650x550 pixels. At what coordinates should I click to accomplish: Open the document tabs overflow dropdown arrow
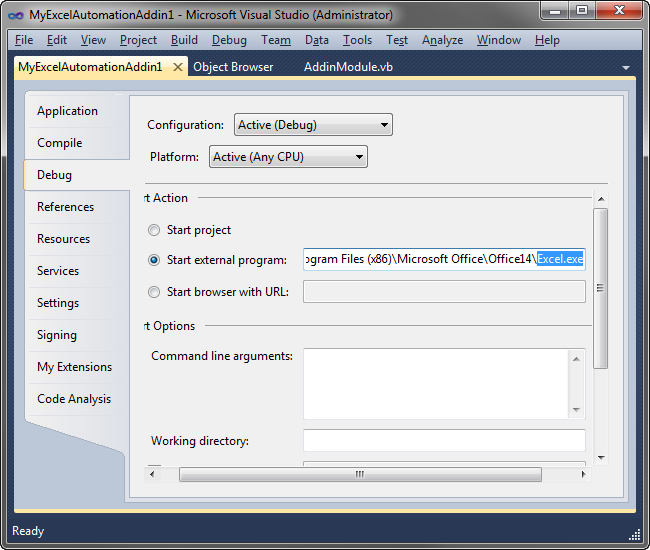tap(626, 68)
